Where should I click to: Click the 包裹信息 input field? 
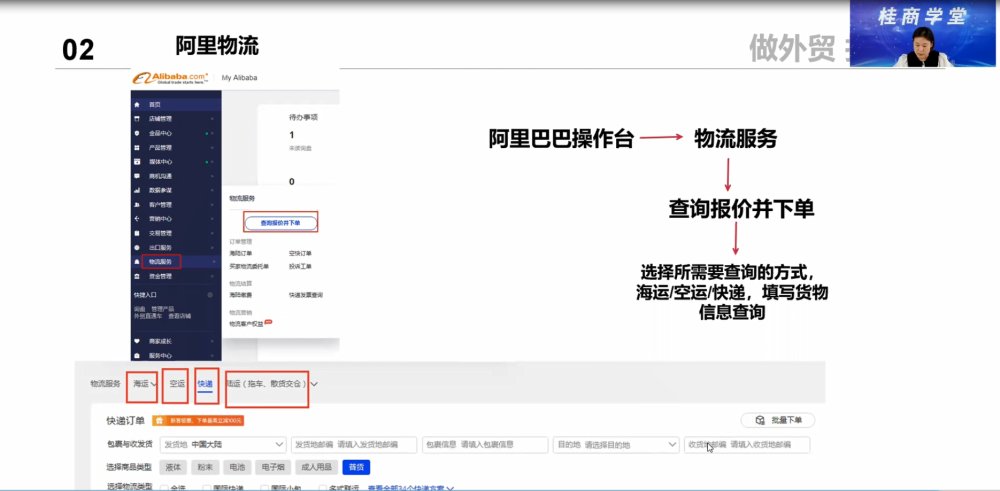pyautogui.click(x=485, y=444)
